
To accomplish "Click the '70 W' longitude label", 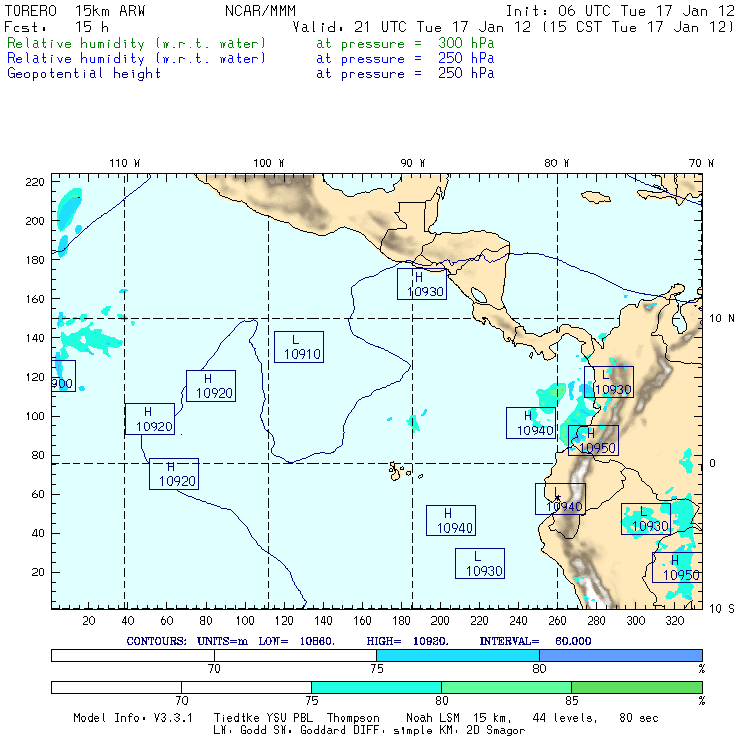I will click(701, 163).
